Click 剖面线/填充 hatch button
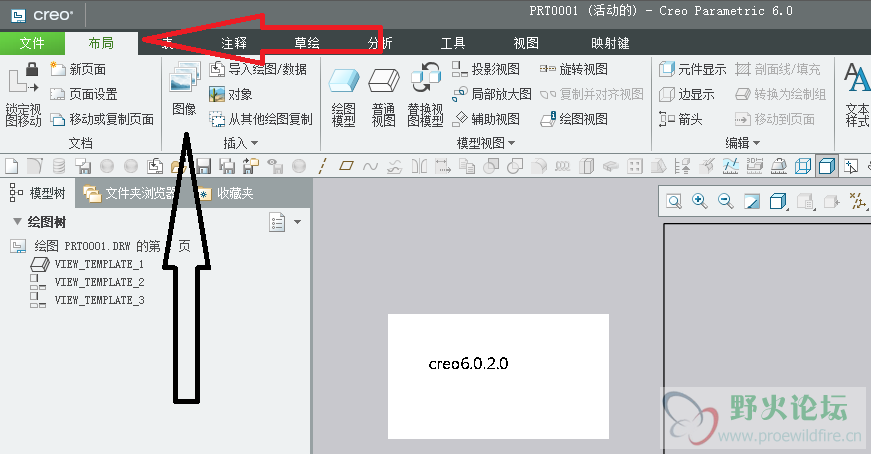The height and width of the screenshot is (454, 871). (778, 69)
